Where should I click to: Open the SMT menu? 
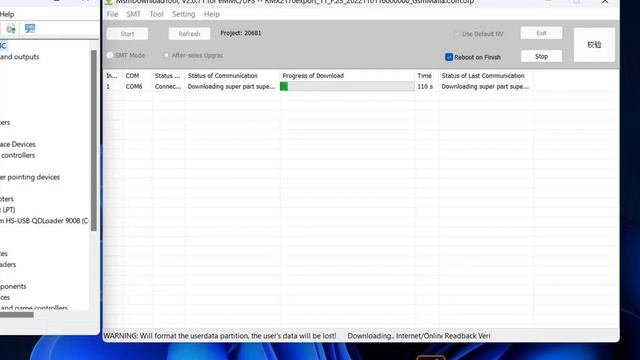(x=133, y=14)
